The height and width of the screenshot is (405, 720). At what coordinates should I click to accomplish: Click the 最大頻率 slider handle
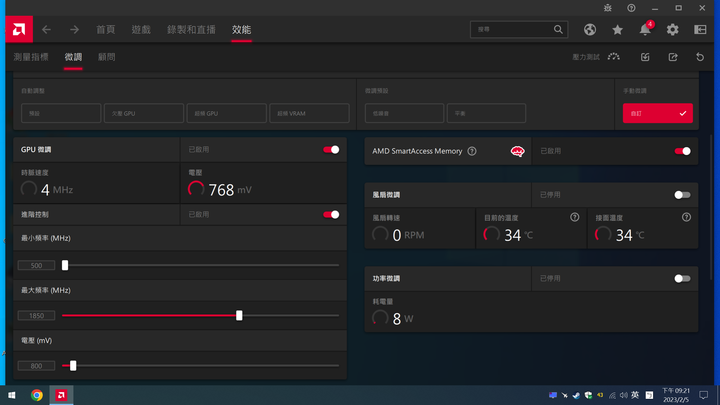239,315
